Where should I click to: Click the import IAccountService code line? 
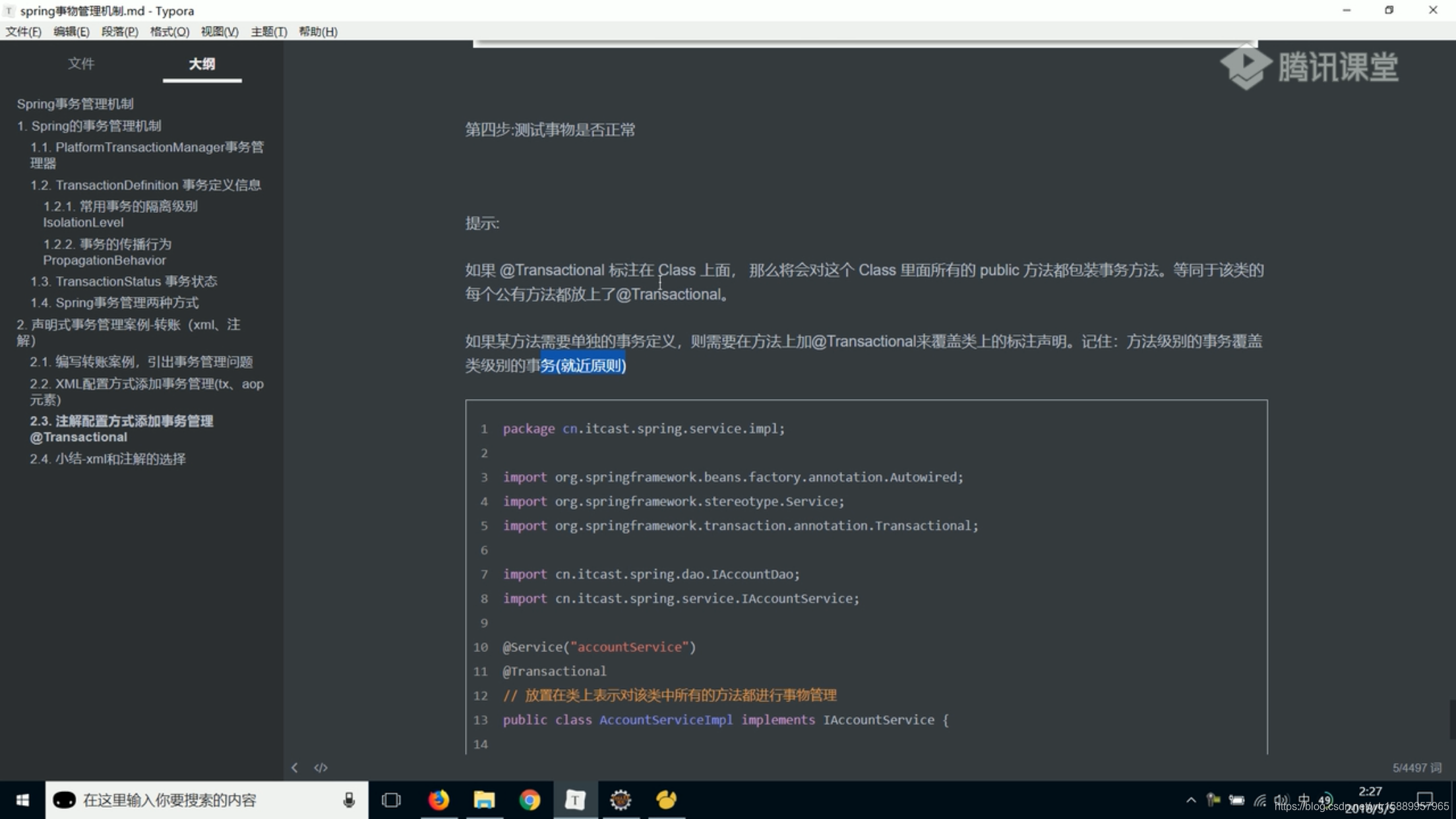click(x=681, y=599)
